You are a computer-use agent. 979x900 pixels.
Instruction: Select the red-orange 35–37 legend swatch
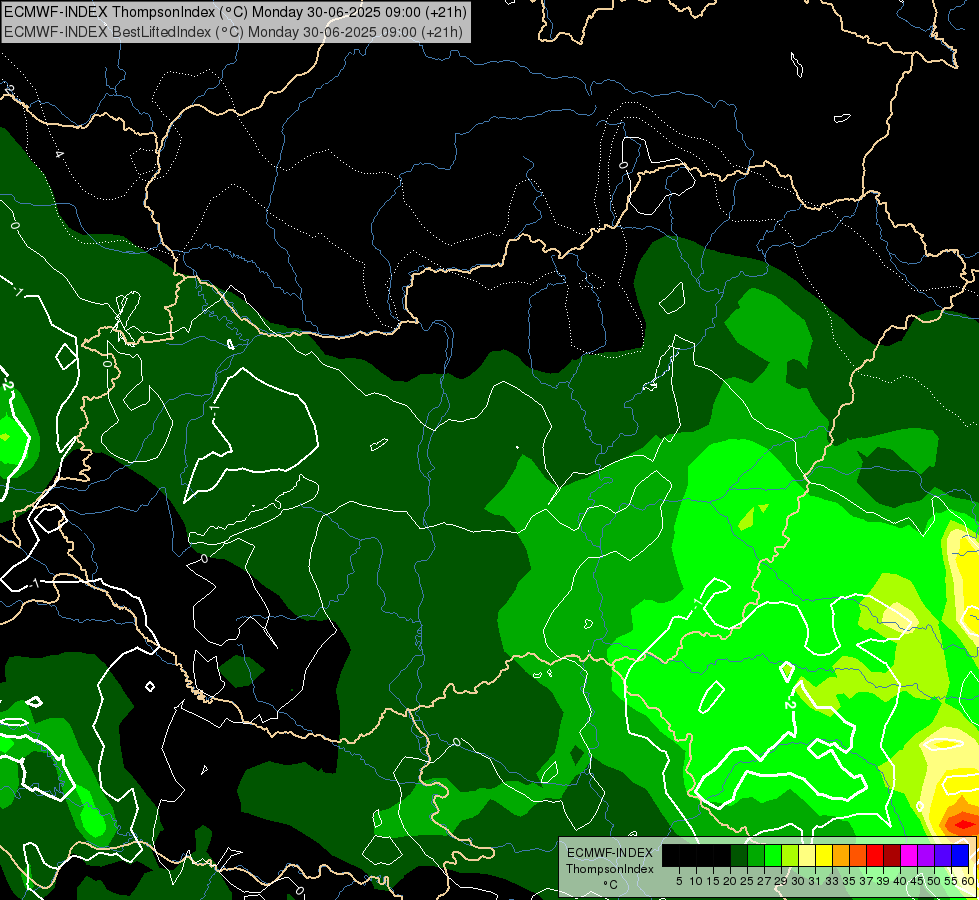tap(858, 855)
